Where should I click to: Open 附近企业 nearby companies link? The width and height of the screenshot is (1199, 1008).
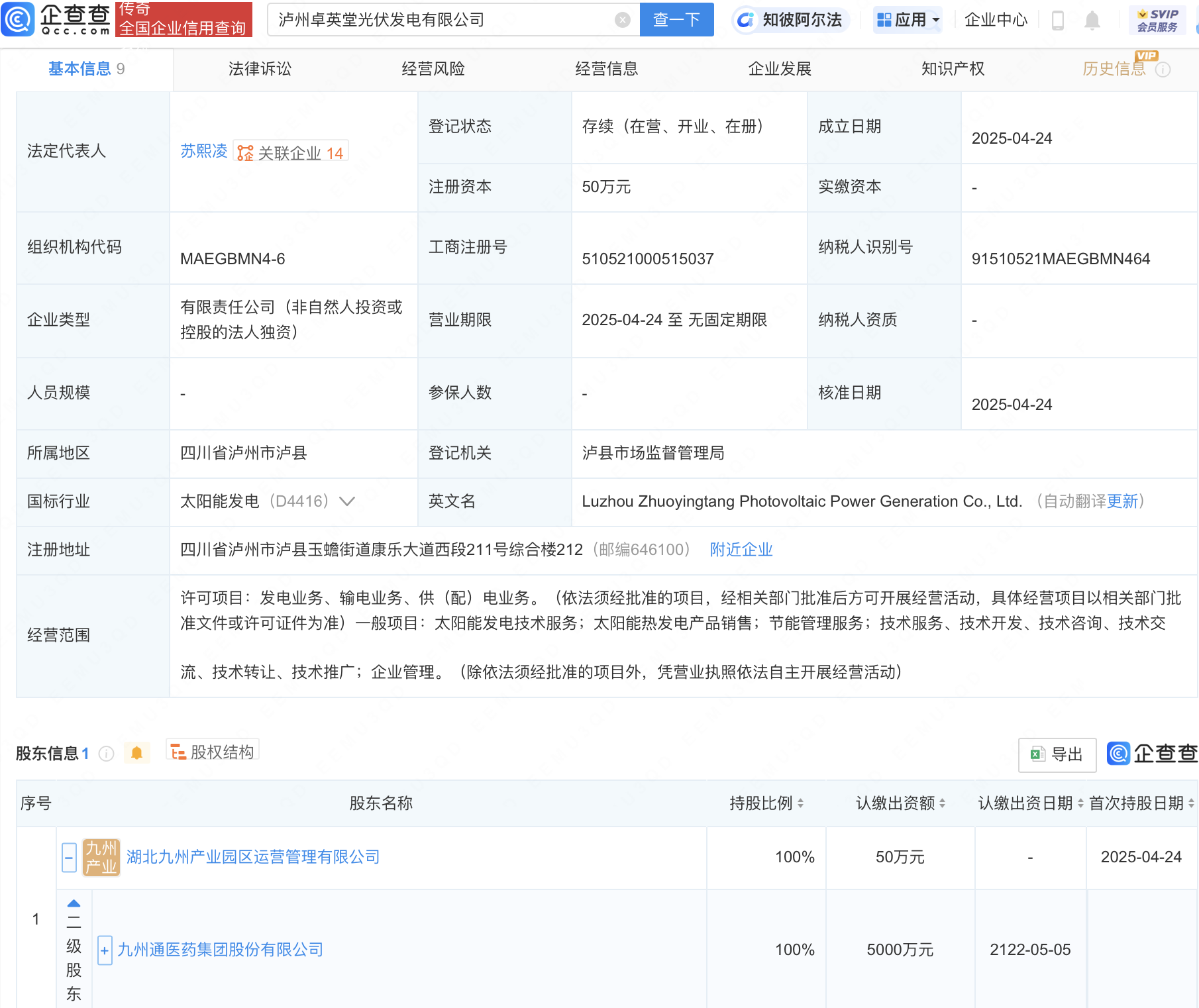[x=741, y=550]
